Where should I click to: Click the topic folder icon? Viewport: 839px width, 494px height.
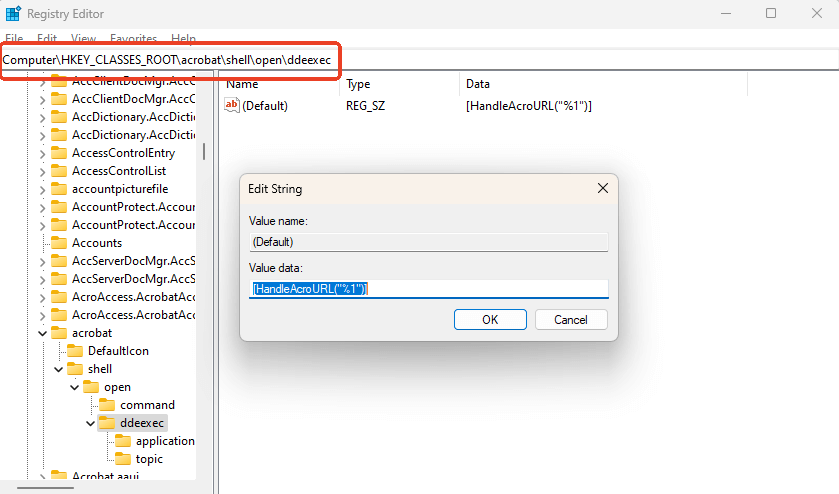(123, 459)
